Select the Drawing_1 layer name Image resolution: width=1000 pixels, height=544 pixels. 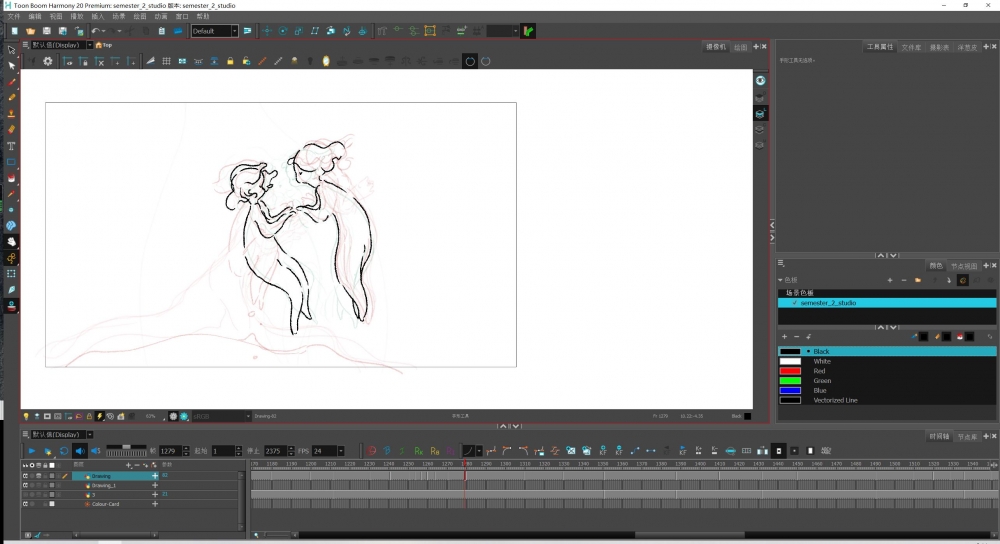104,485
